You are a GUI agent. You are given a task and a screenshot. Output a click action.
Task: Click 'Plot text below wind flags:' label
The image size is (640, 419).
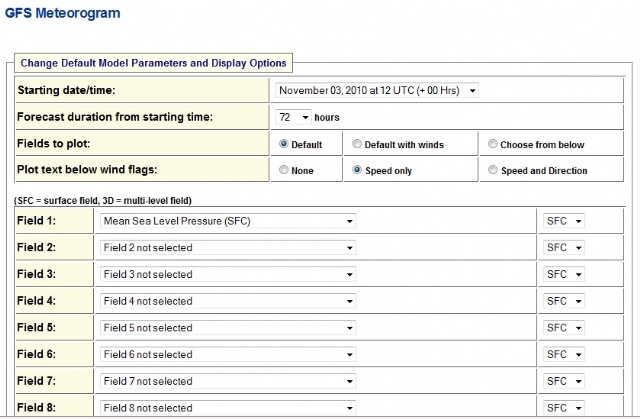[87, 170]
